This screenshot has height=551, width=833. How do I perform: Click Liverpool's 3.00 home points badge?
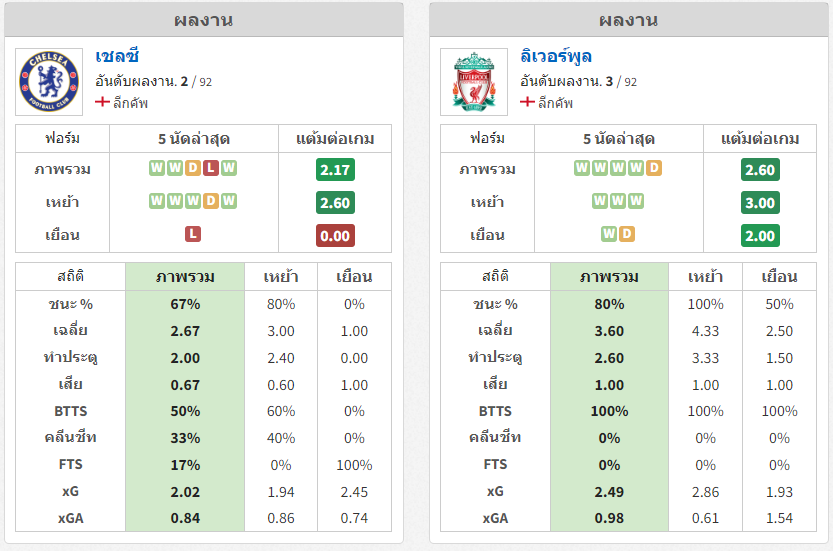760,203
